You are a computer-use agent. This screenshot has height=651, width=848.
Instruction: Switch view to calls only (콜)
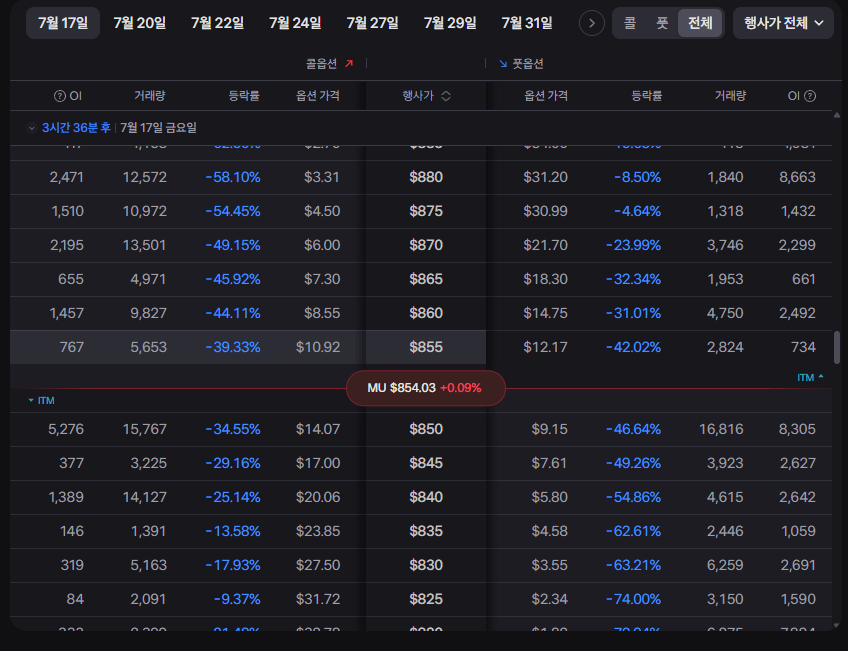coord(630,23)
